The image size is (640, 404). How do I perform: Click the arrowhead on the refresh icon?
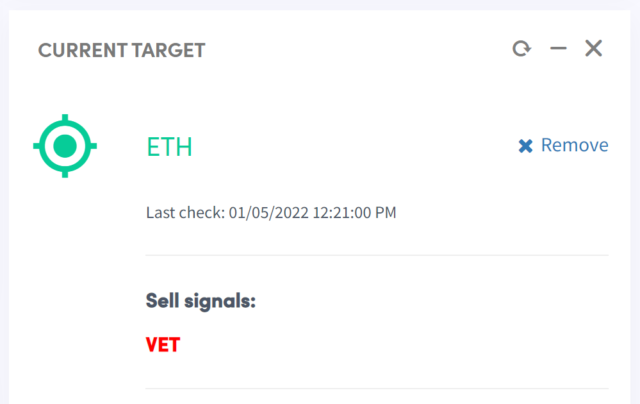coord(529,50)
